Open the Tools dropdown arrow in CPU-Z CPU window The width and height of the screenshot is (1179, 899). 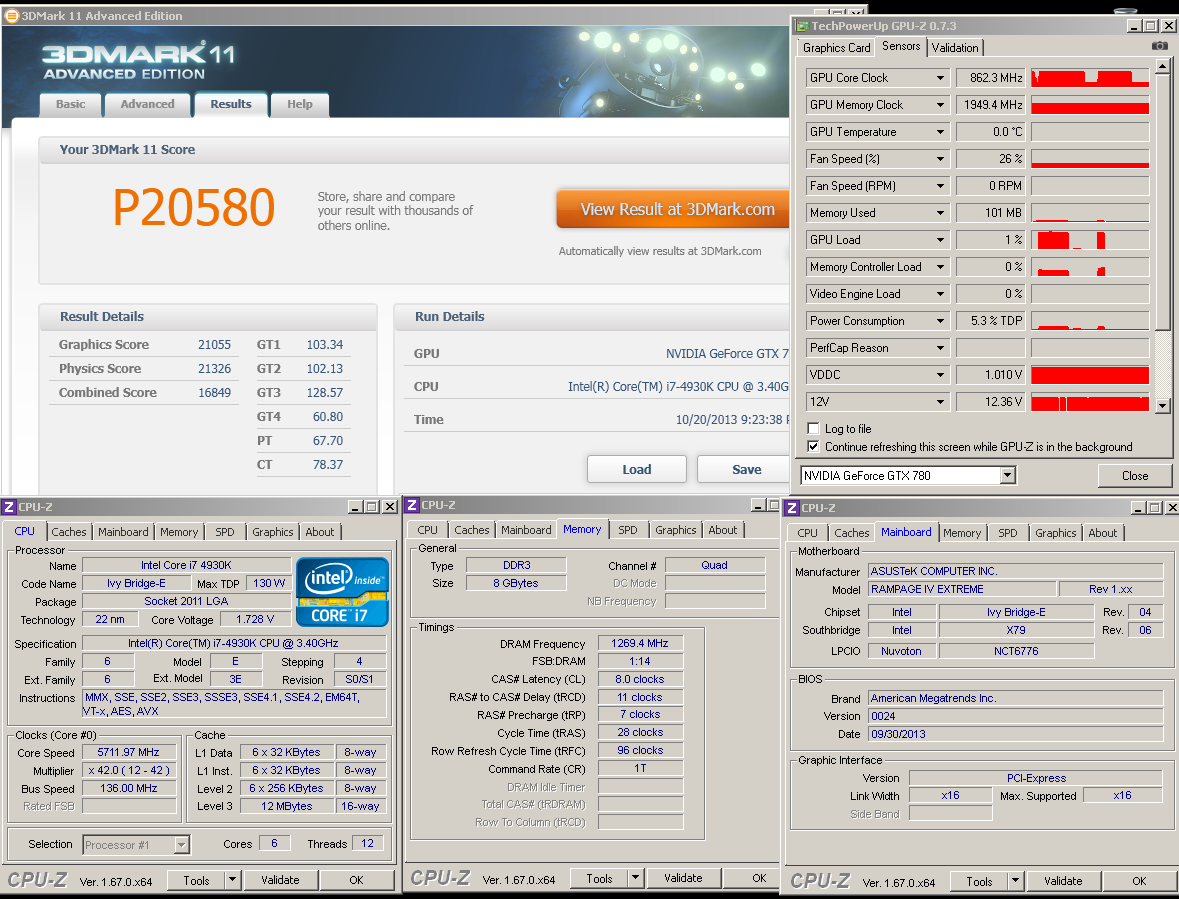233,880
